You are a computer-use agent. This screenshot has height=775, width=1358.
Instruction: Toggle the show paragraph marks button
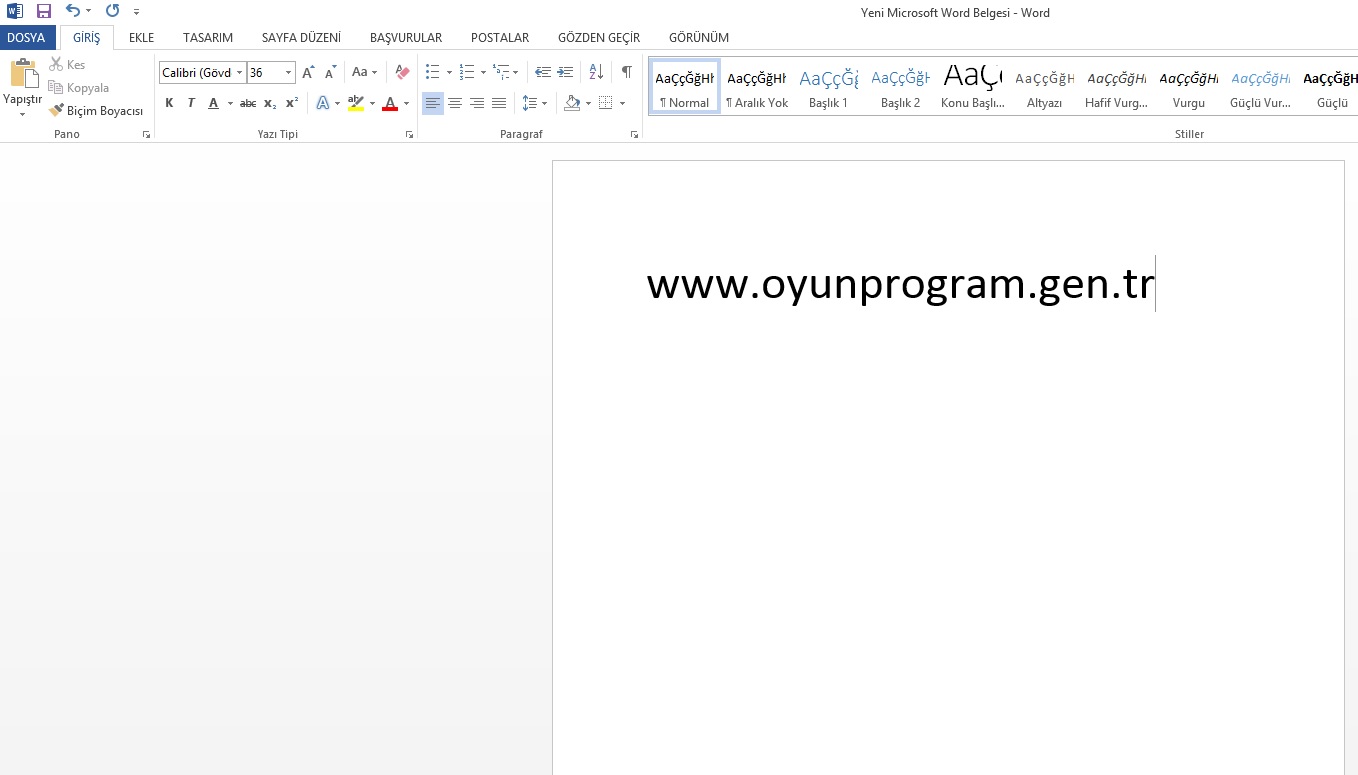(x=626, y=72)
